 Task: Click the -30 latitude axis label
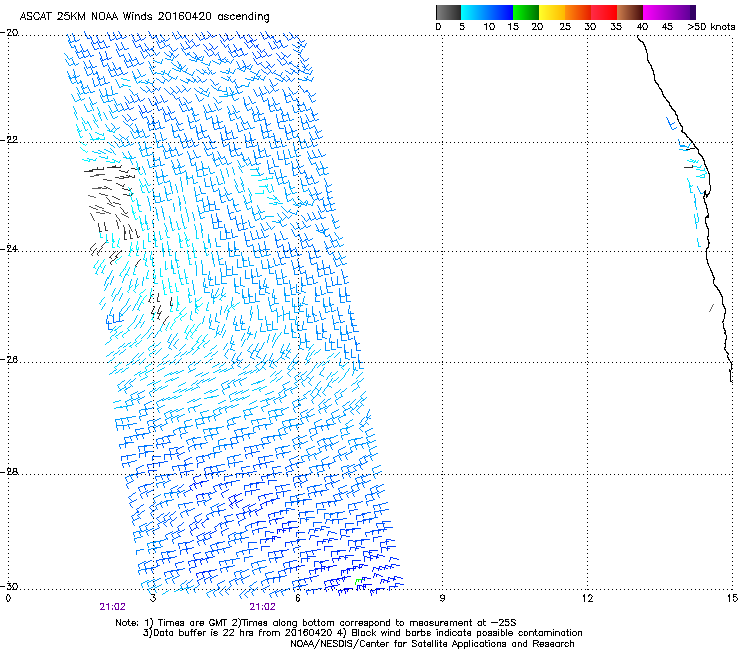click(x=10, y=586)
